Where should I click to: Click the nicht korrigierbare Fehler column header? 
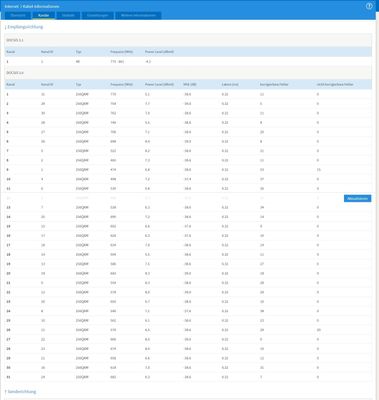pos(335,85)
